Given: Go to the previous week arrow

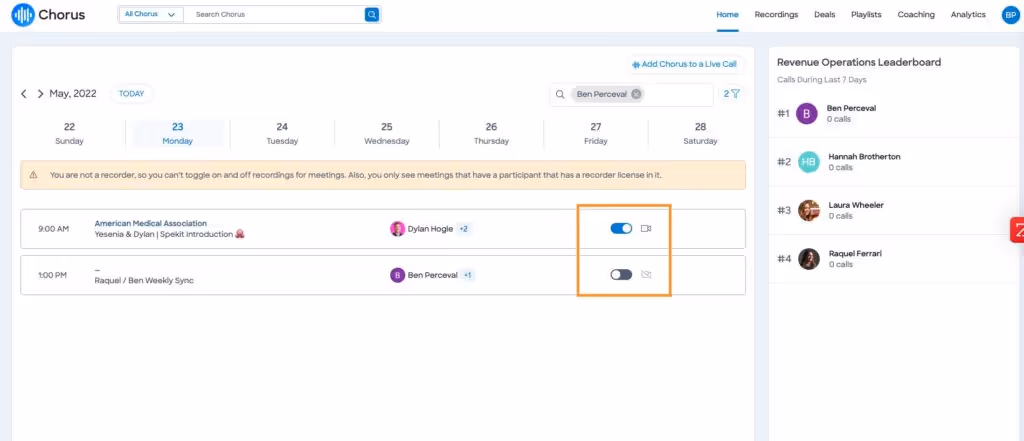Looking at the screenshot, I should coord(24,94).
